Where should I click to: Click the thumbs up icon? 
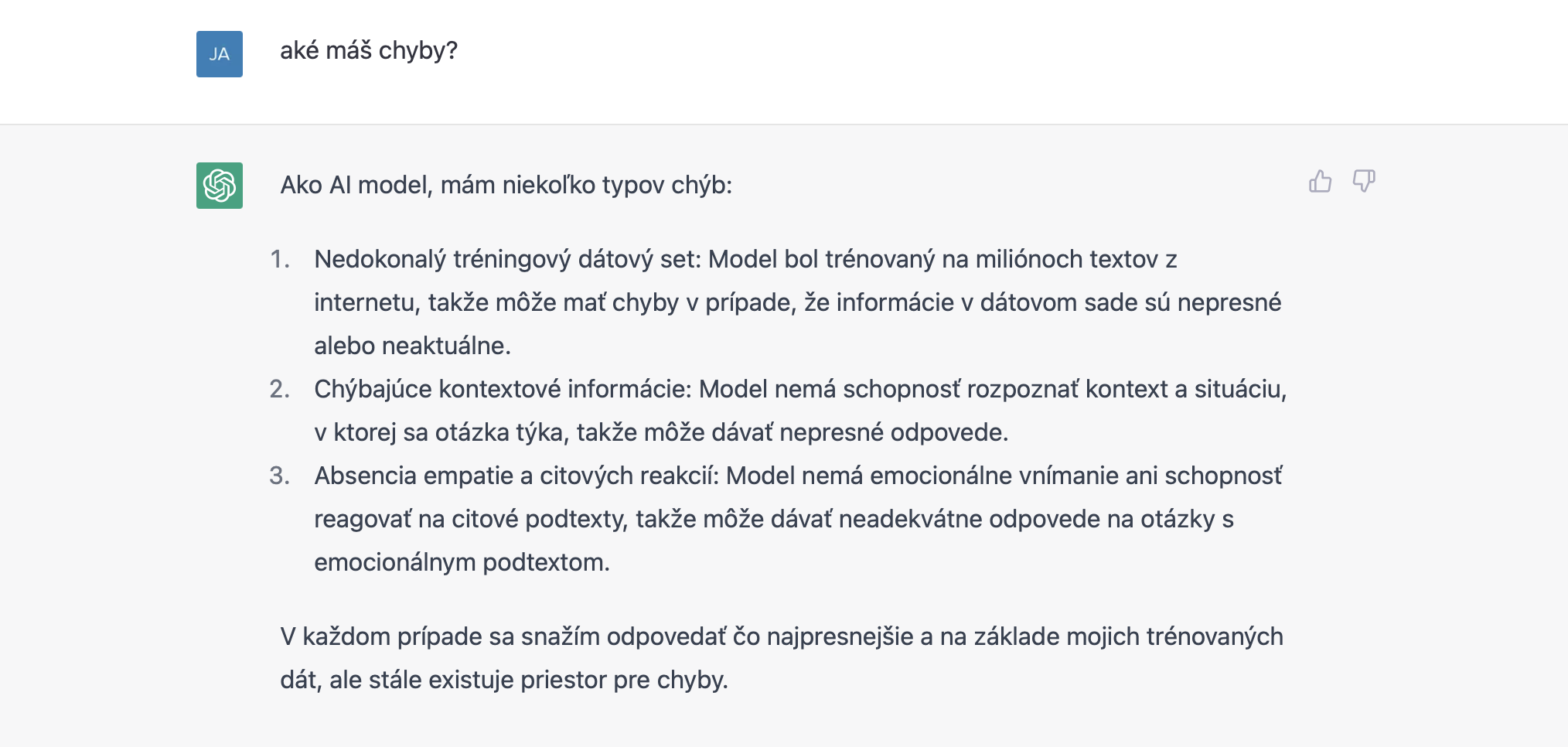1320,182
